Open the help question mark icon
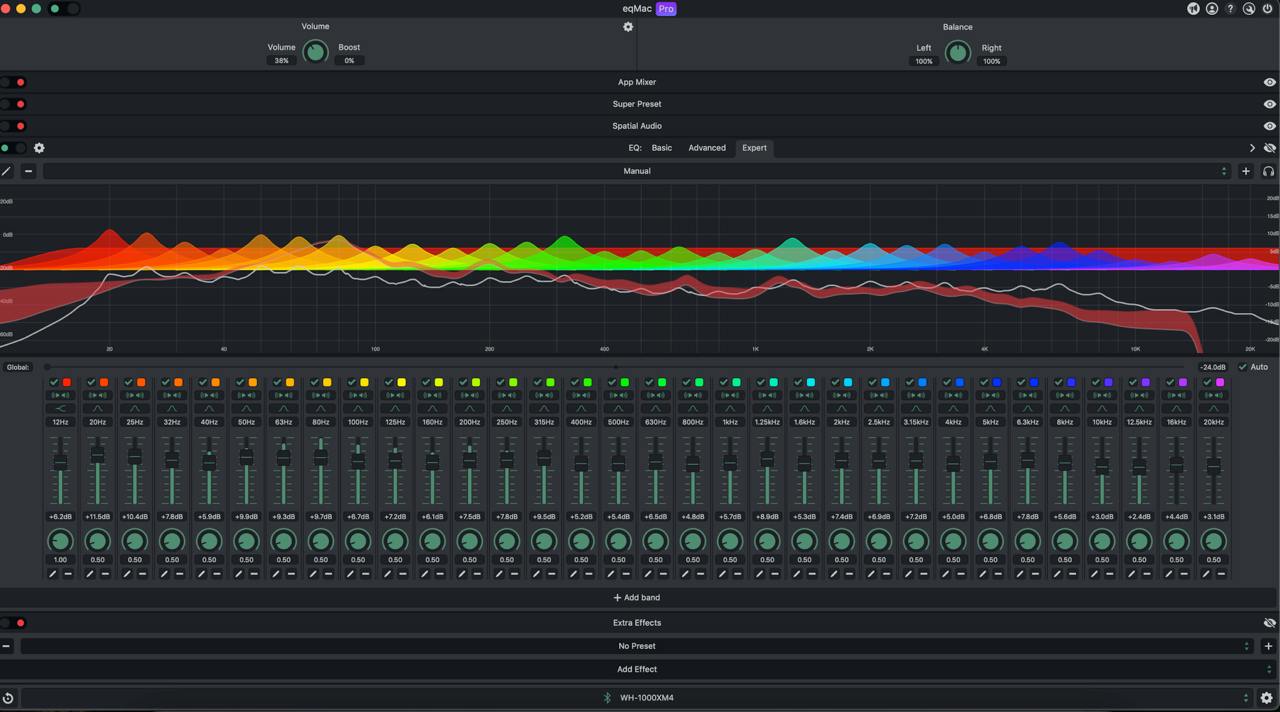 pos(1230,9)
